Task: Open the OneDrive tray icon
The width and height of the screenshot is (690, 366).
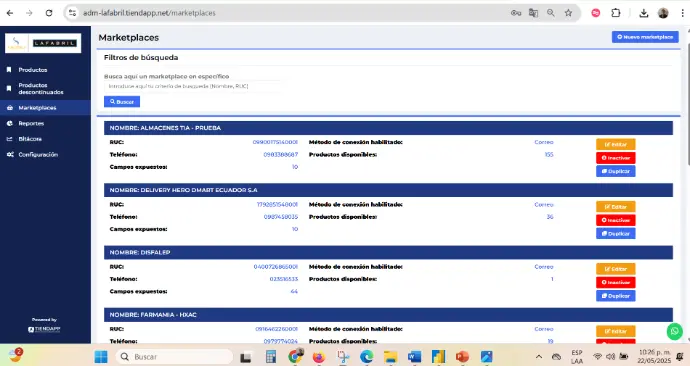Action: click(556, 357)
